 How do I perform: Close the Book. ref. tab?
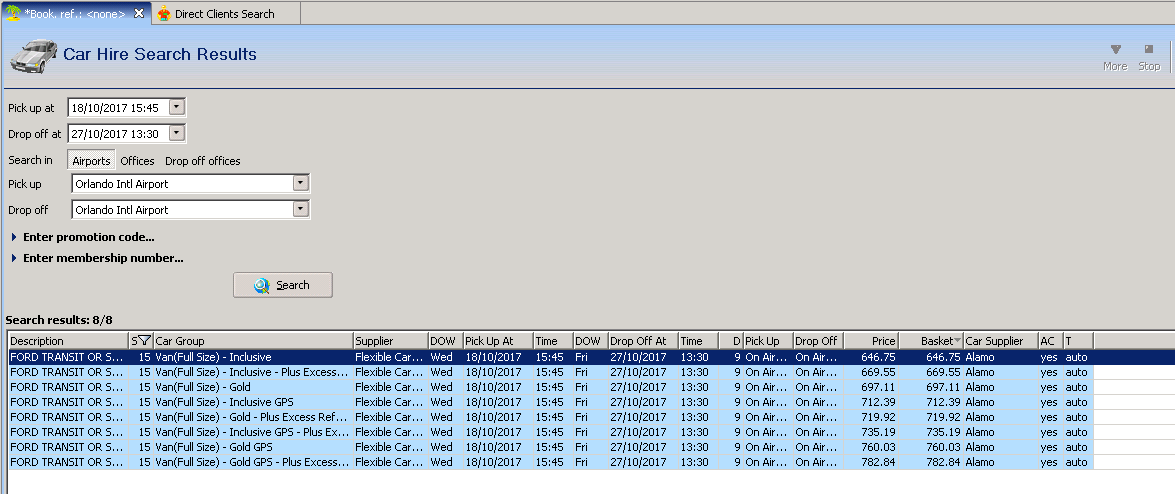pos(139,13)
